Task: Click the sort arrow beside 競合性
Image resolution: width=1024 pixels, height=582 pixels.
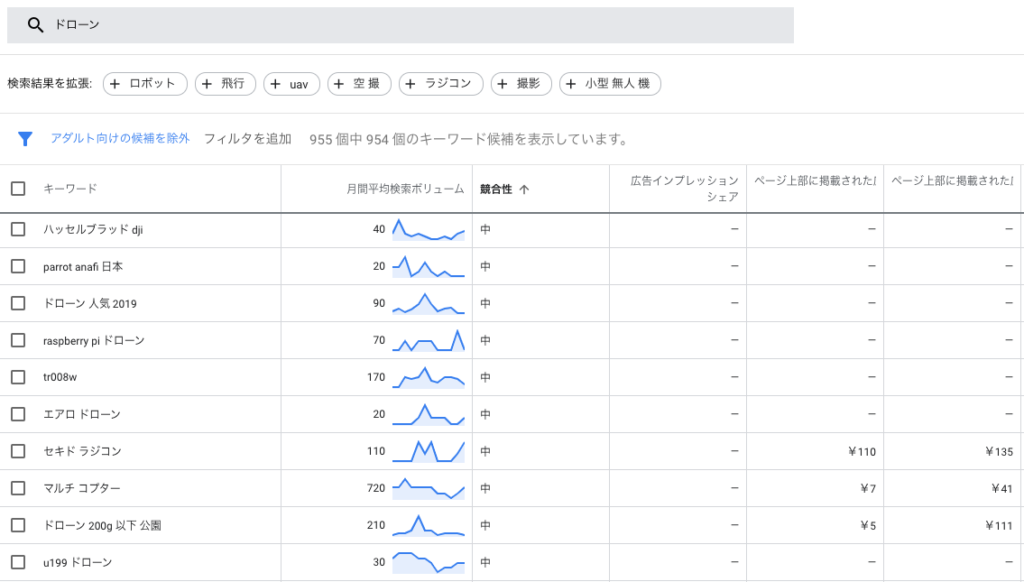Action: click(x=524, y=189)
